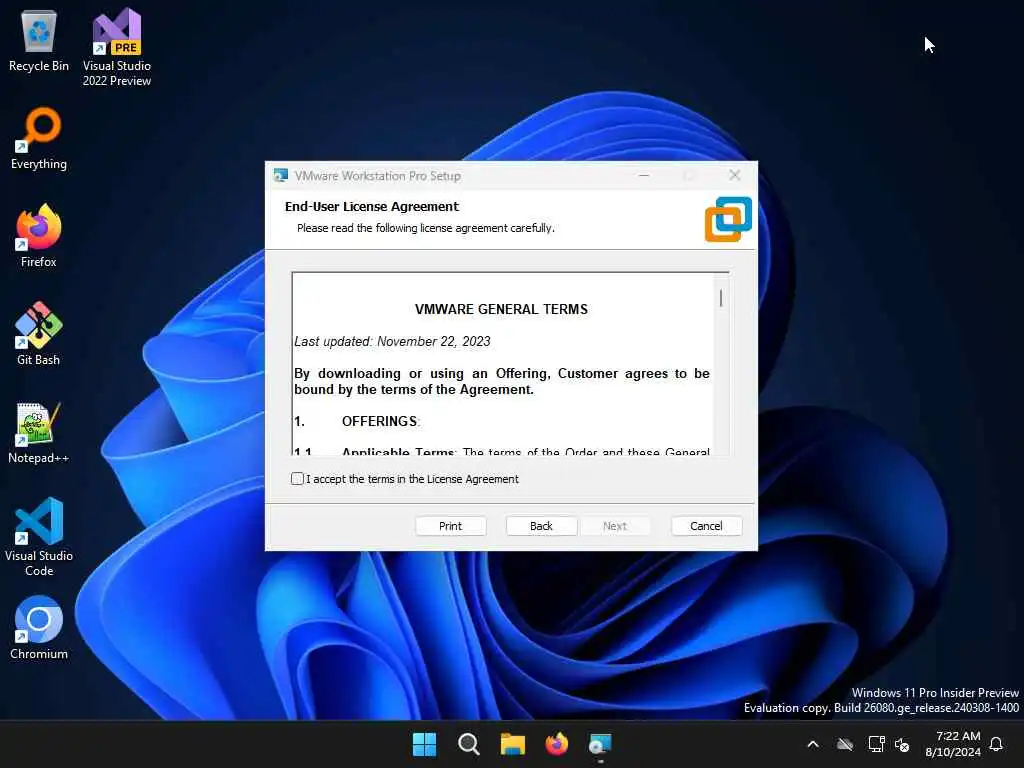
Task: Open the Recycle Bin desktop icon
Action: (39, 40)
